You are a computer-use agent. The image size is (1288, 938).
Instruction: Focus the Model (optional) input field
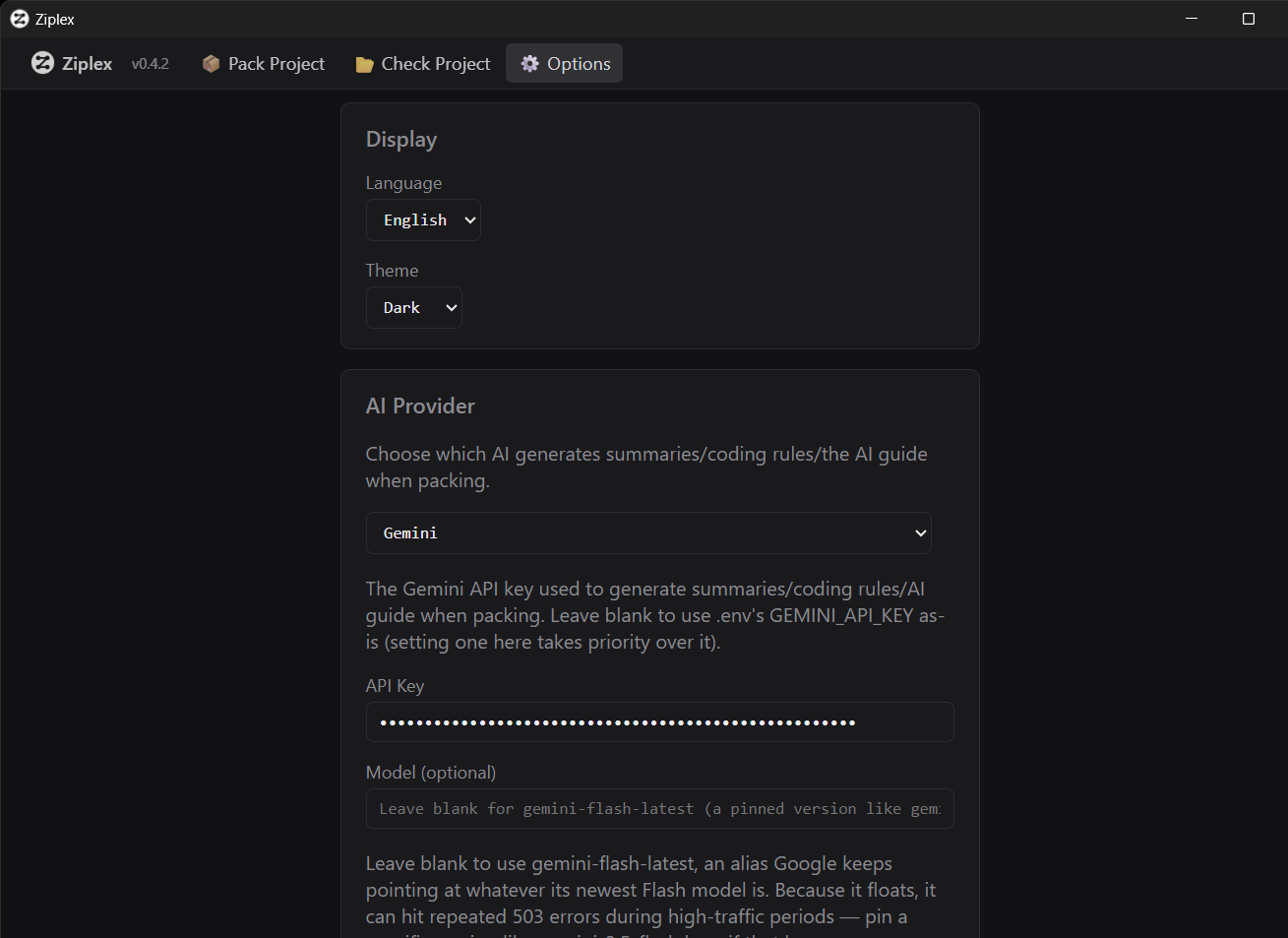[659, 808]
